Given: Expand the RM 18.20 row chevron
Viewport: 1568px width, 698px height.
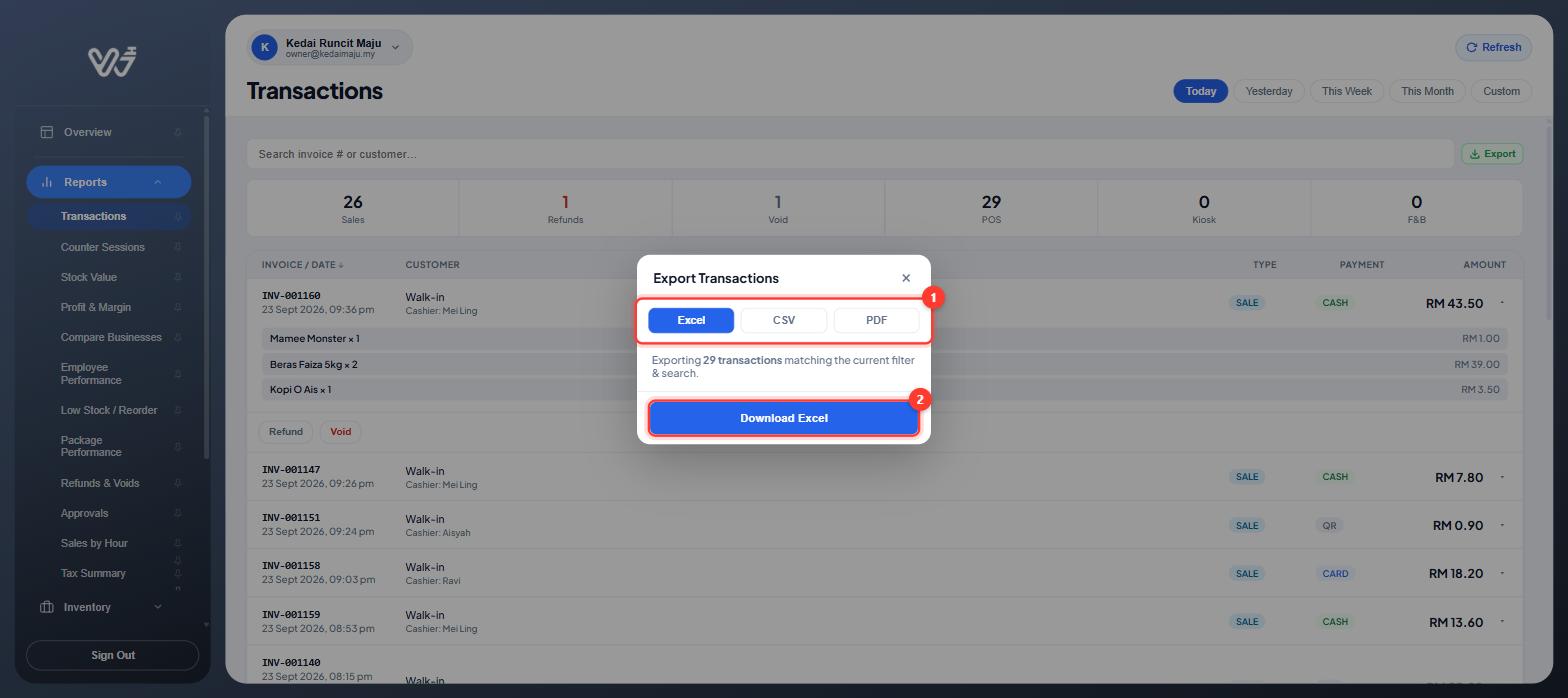Looking at the screenshot, I should pos(1502,573).
